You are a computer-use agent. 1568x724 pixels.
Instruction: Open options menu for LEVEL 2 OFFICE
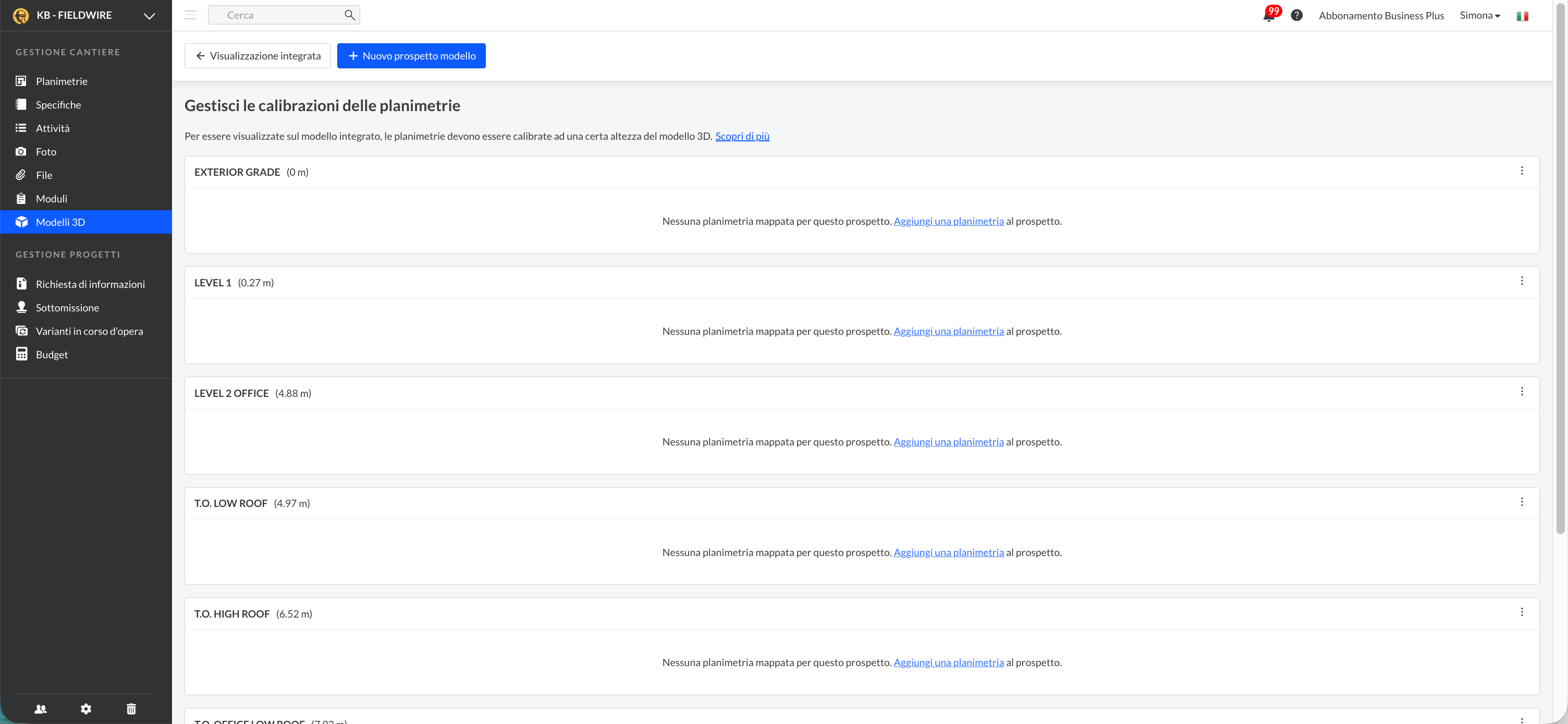tap(1522, 392)
